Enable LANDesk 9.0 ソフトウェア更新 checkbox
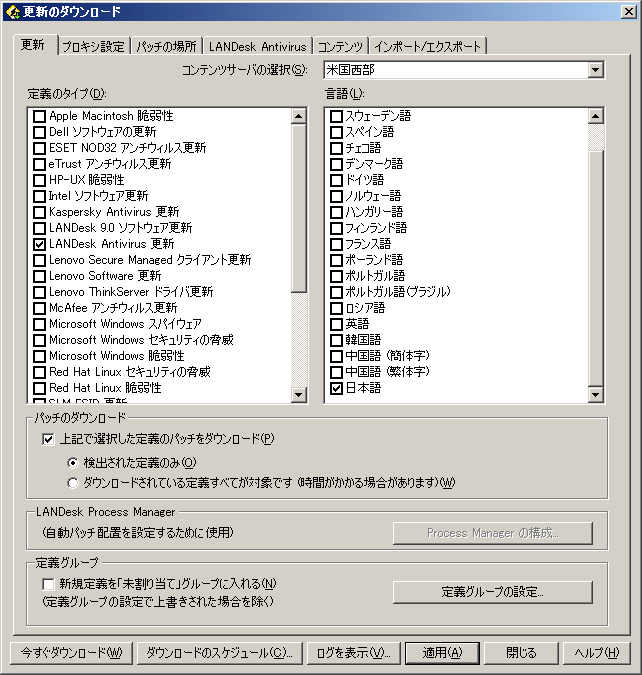642x675 pixels. tap(39, 228)
